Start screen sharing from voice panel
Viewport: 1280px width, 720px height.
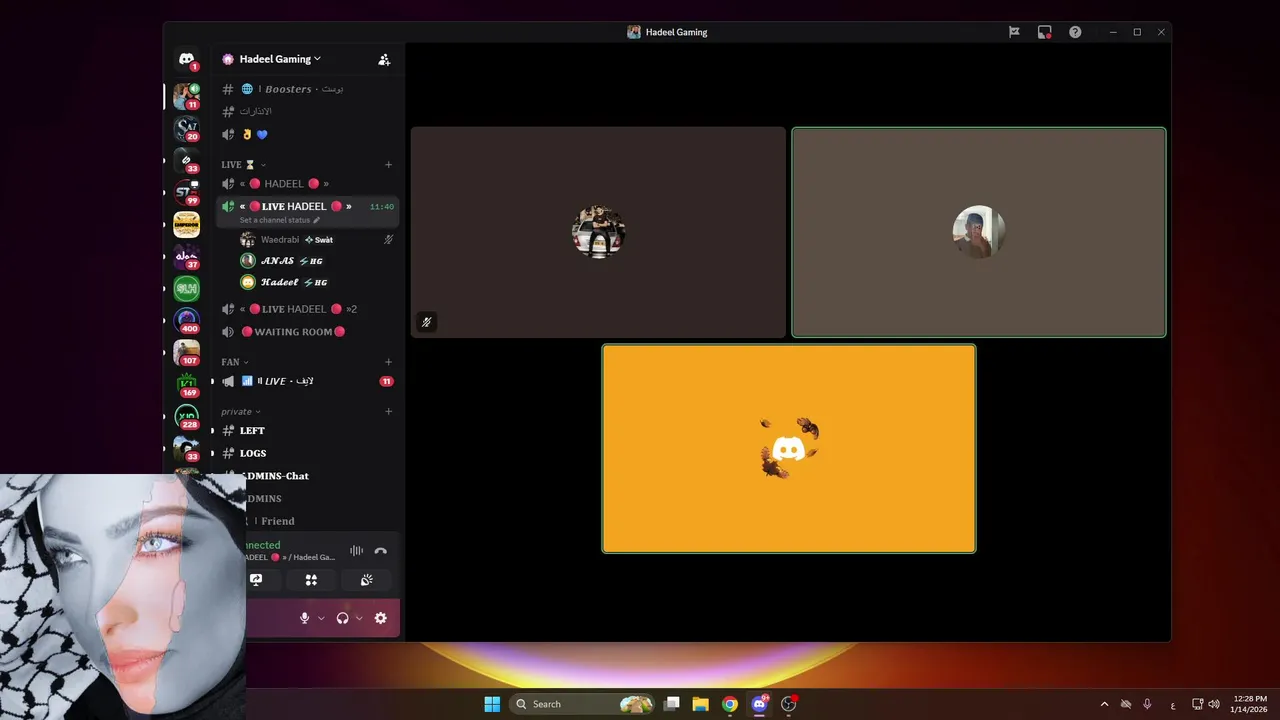[x=256, y=580]
